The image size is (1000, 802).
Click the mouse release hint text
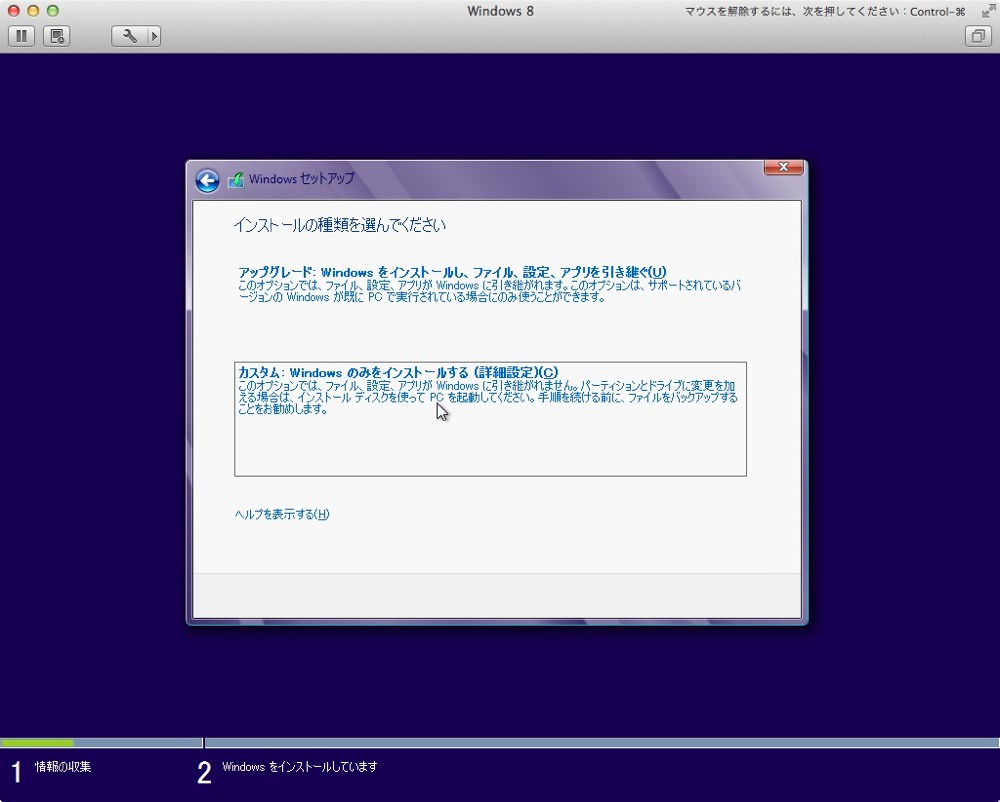click(x=825, y=11)
